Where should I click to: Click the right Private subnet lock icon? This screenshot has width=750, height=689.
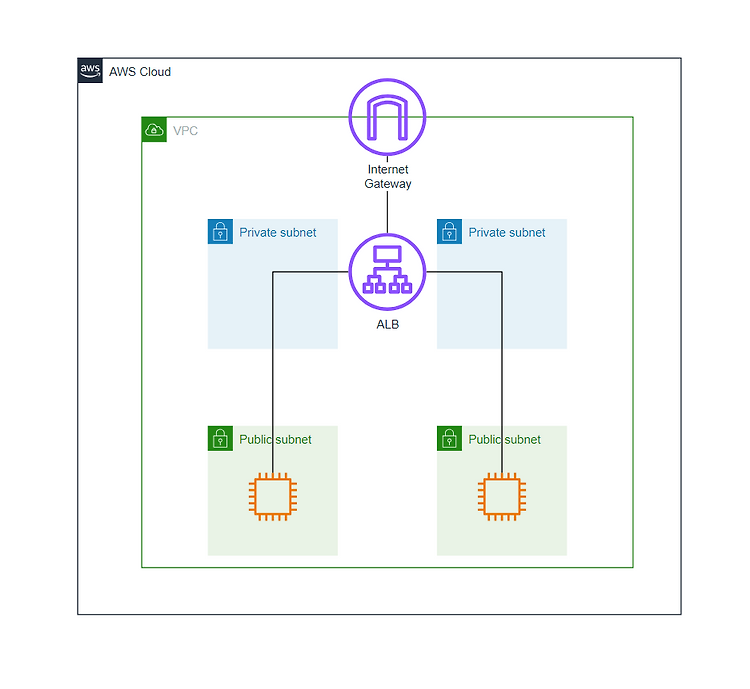pos(449,232)
